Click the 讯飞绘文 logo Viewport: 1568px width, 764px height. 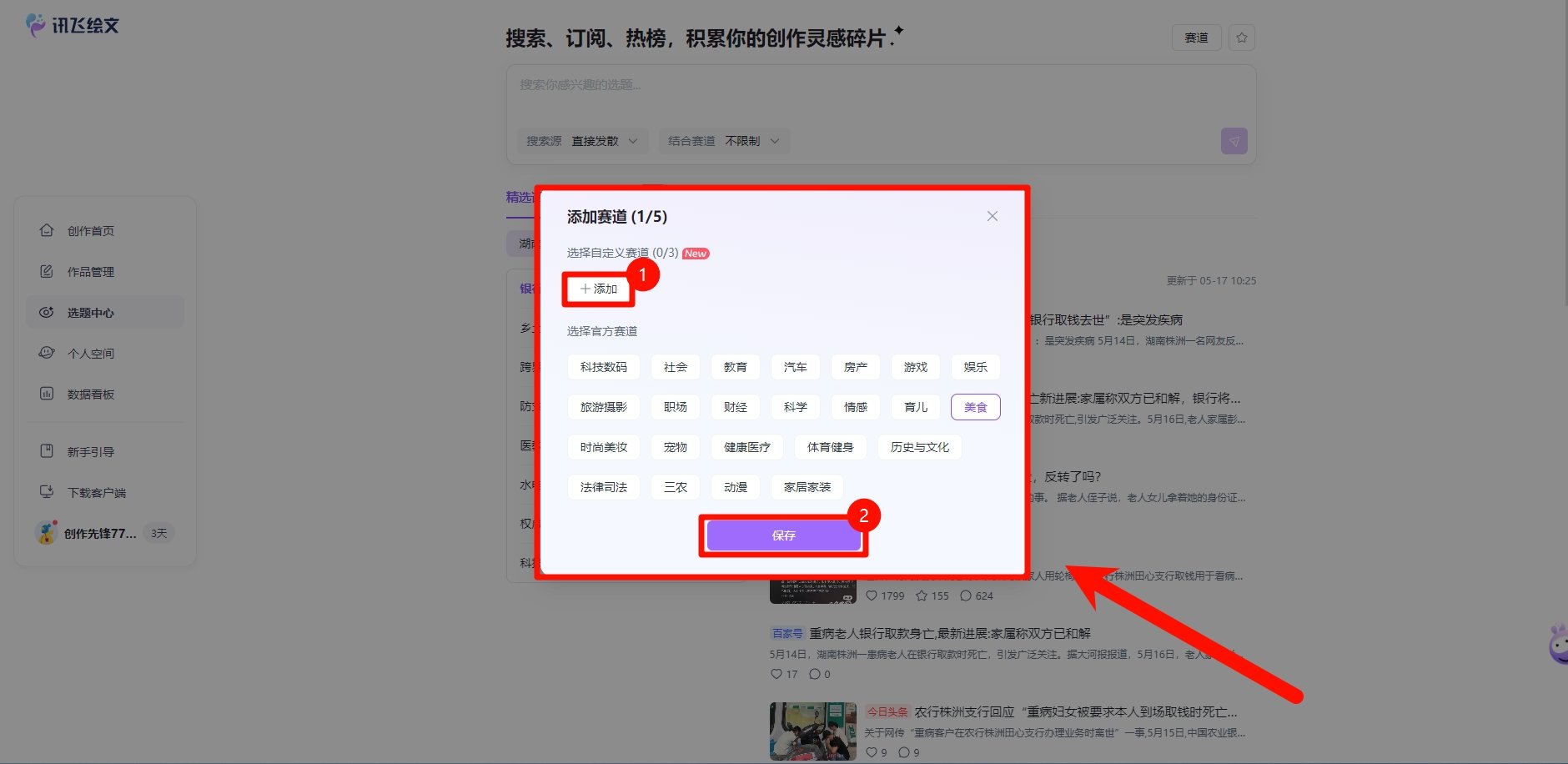coord(73,25)
